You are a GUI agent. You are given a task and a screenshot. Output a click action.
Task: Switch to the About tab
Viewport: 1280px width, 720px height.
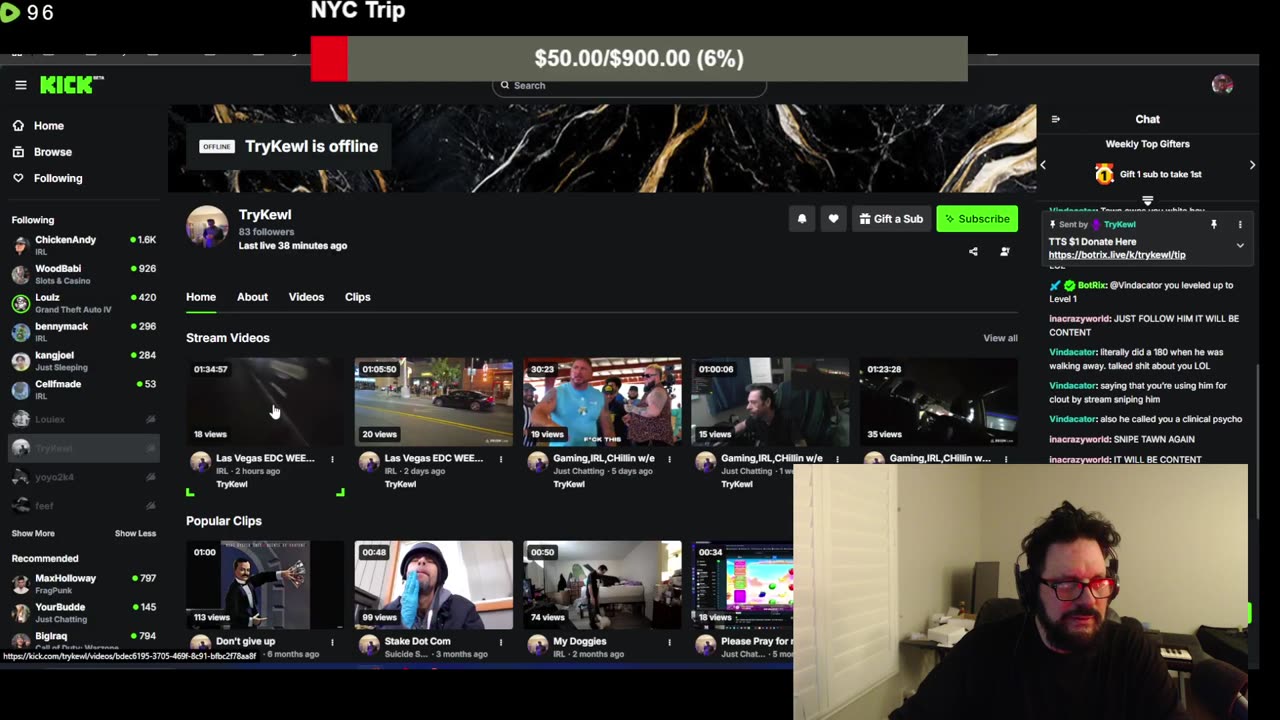click(x=252, y=297)
